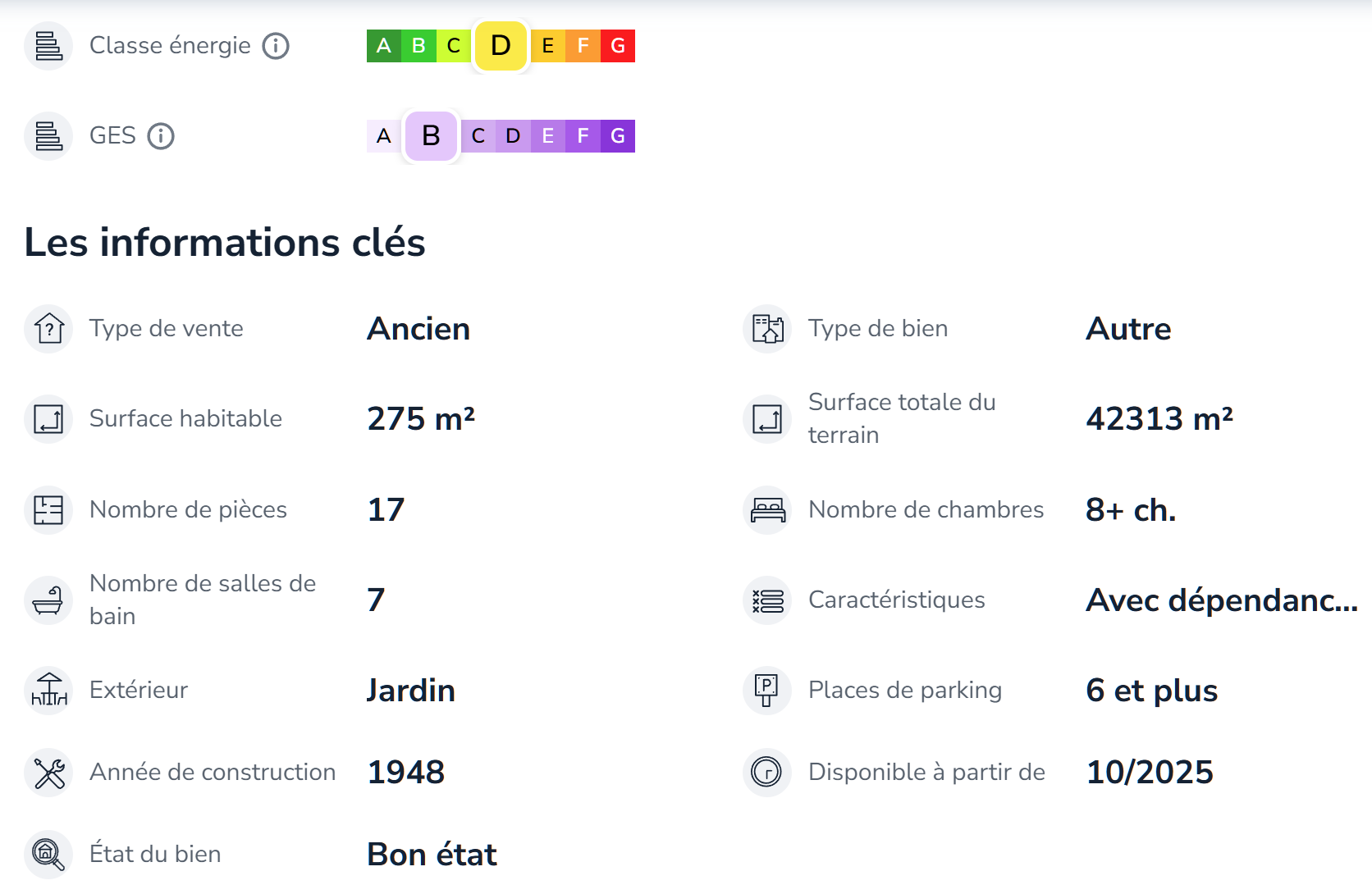Click the magnifier icon for État du bien
Screen dimensions: 1372x894
point(48,854)
